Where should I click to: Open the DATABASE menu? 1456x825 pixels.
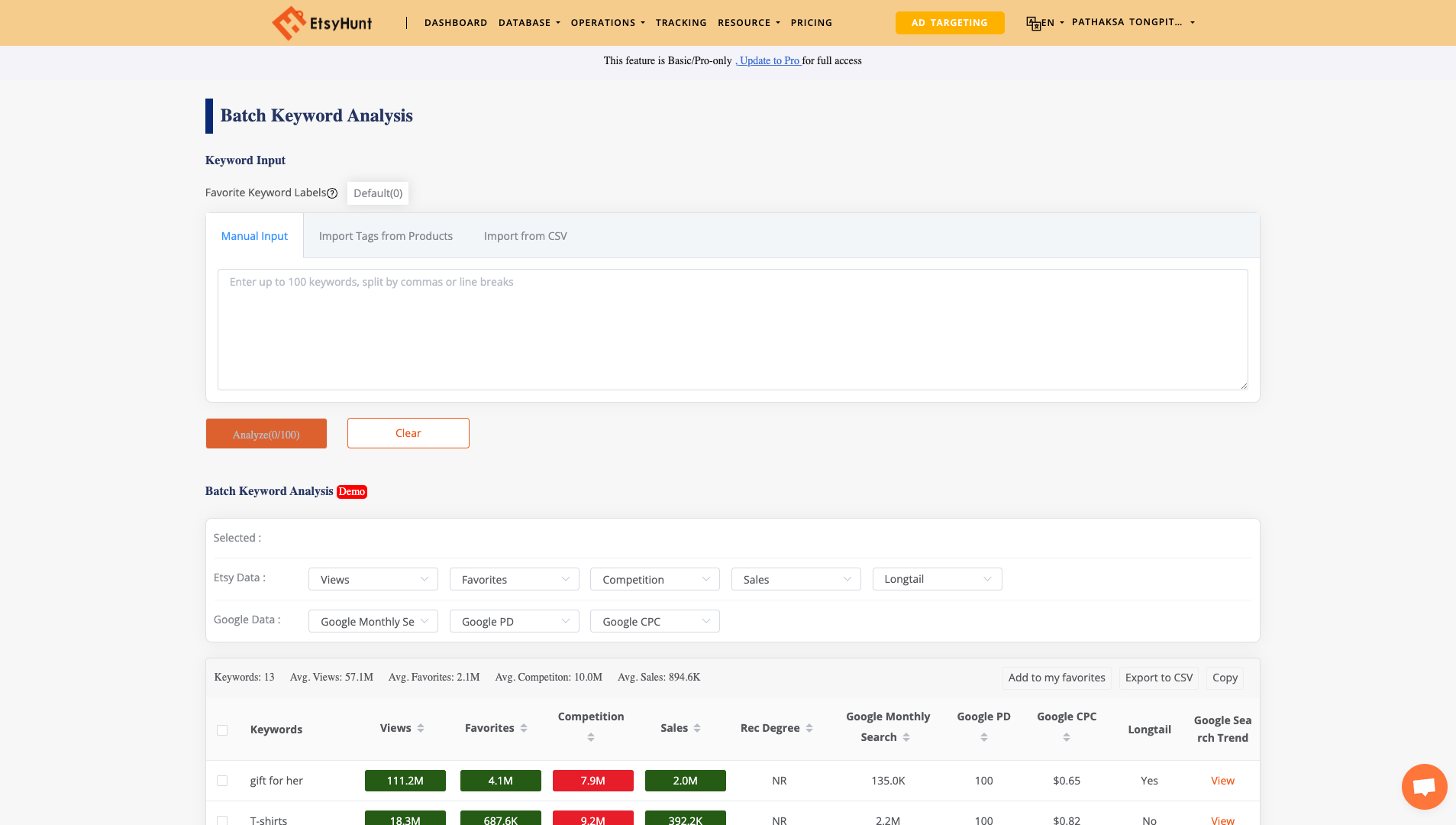529,22
